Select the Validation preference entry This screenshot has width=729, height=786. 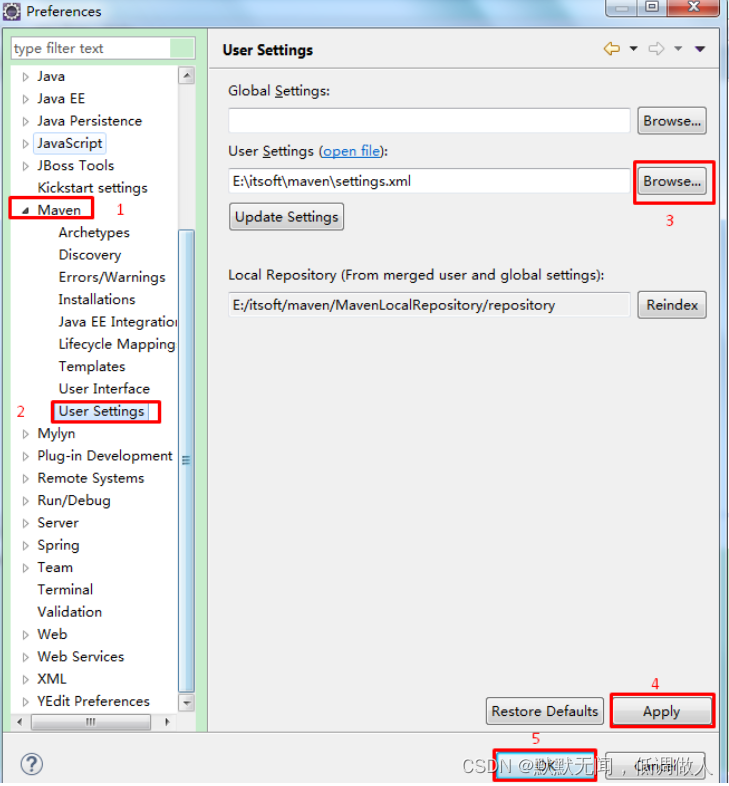pos(70,613)
